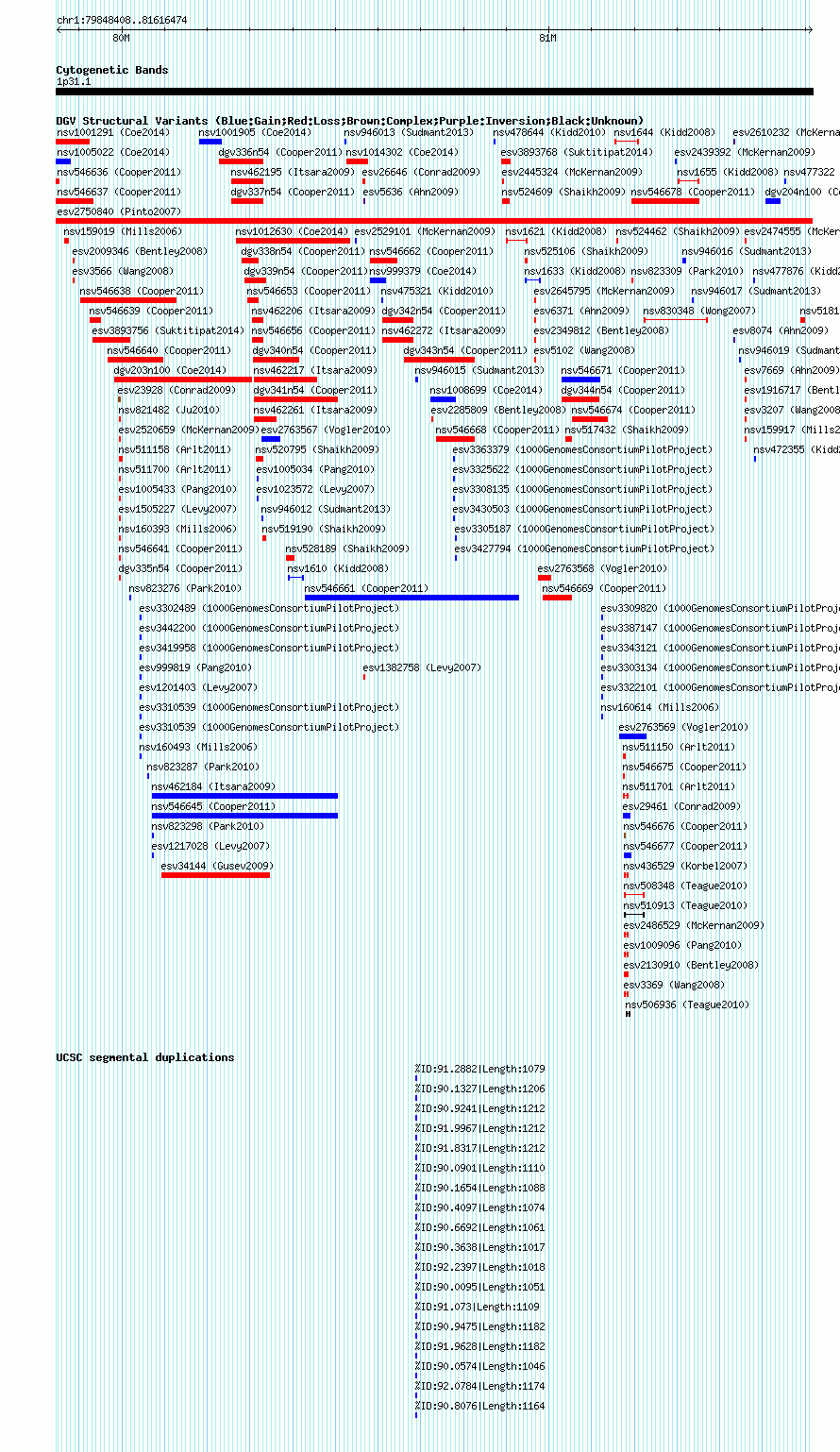This screenshot has height=1452, width=840.
Task: Select the nsv528189 (Shaikh2009) label
Action: [x=347, y=549]
